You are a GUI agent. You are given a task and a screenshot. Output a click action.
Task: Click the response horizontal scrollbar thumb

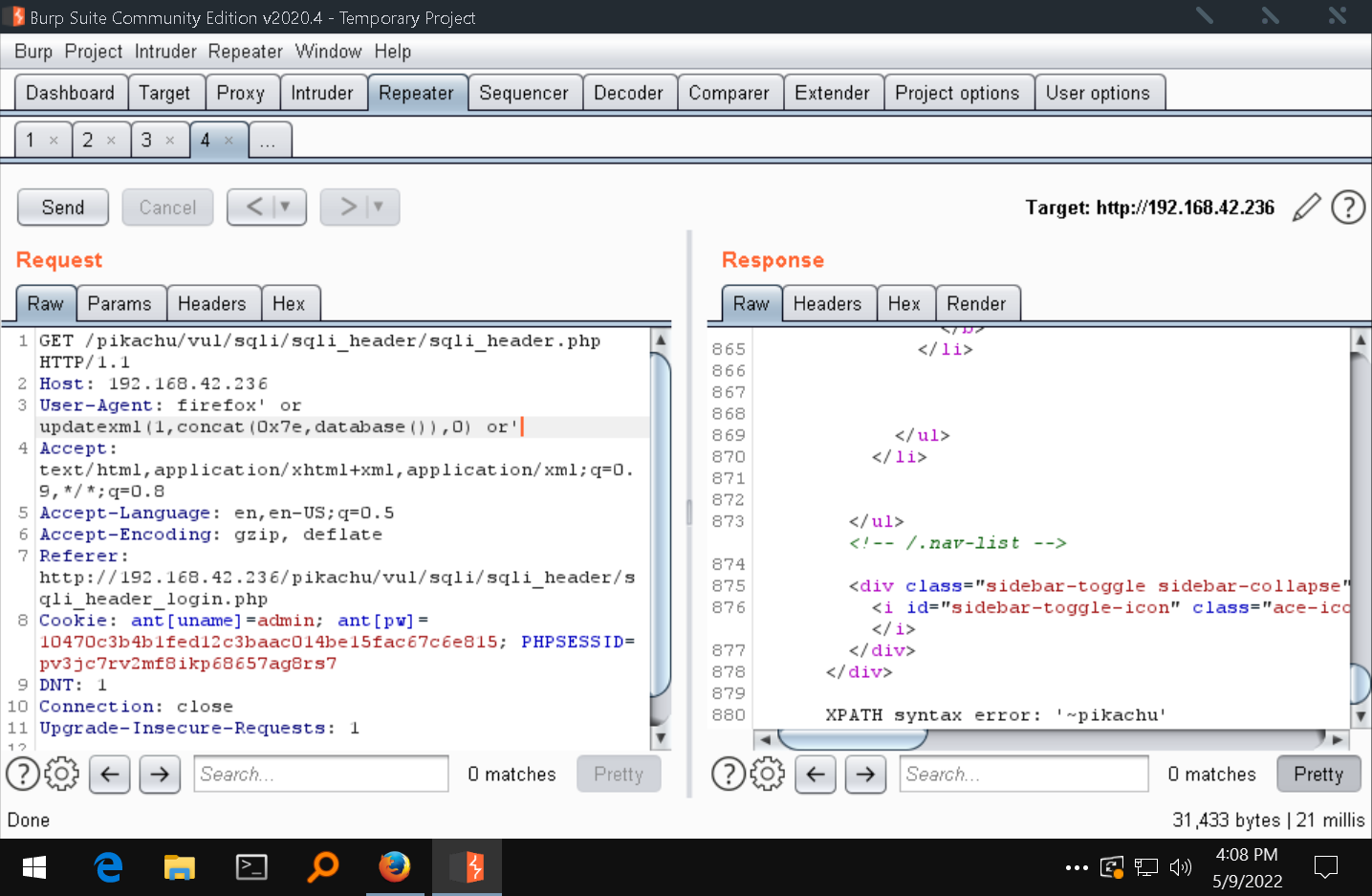point(852,739)
